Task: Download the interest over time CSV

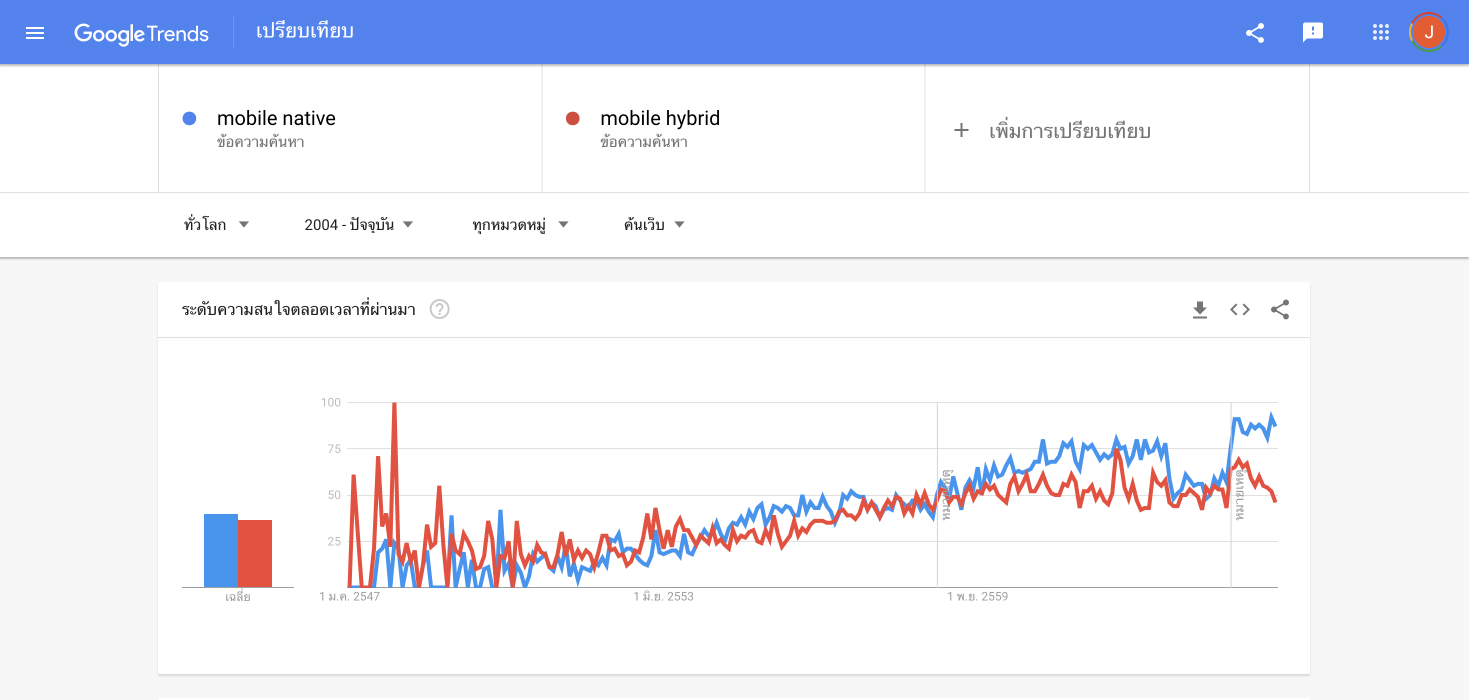Action: click(1200, 310)
